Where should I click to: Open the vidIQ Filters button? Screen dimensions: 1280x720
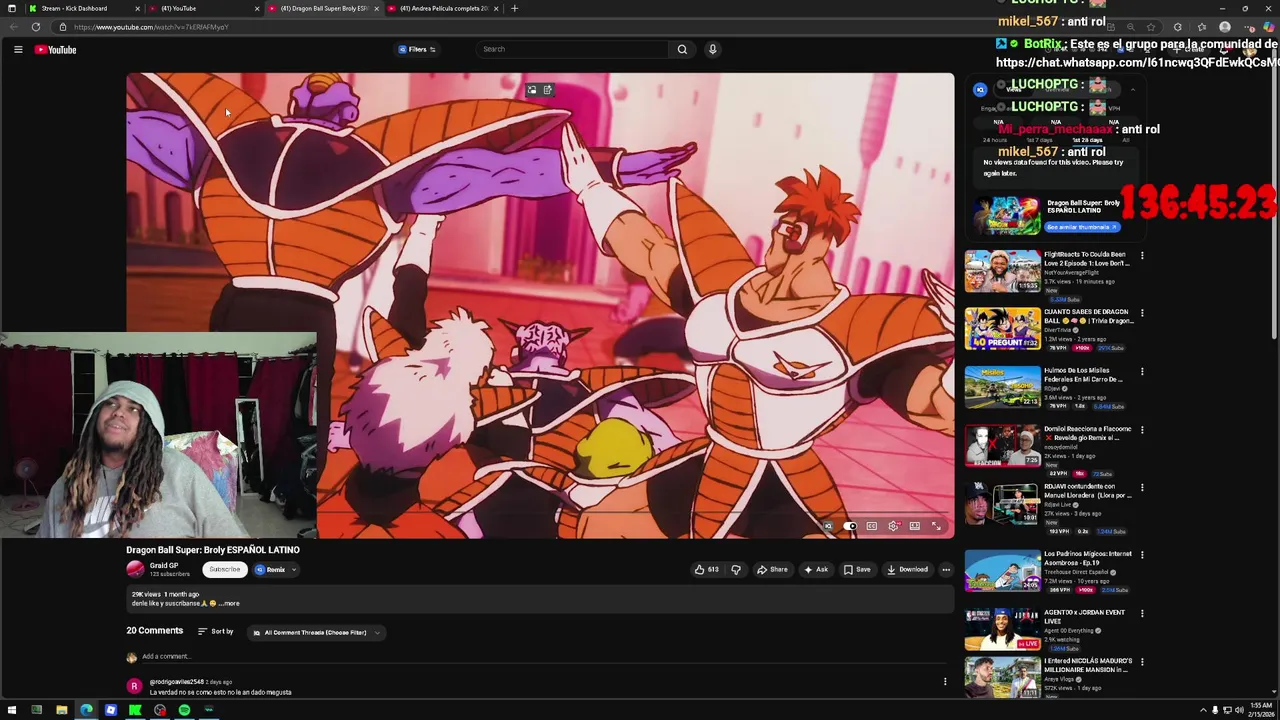(417, 49)
